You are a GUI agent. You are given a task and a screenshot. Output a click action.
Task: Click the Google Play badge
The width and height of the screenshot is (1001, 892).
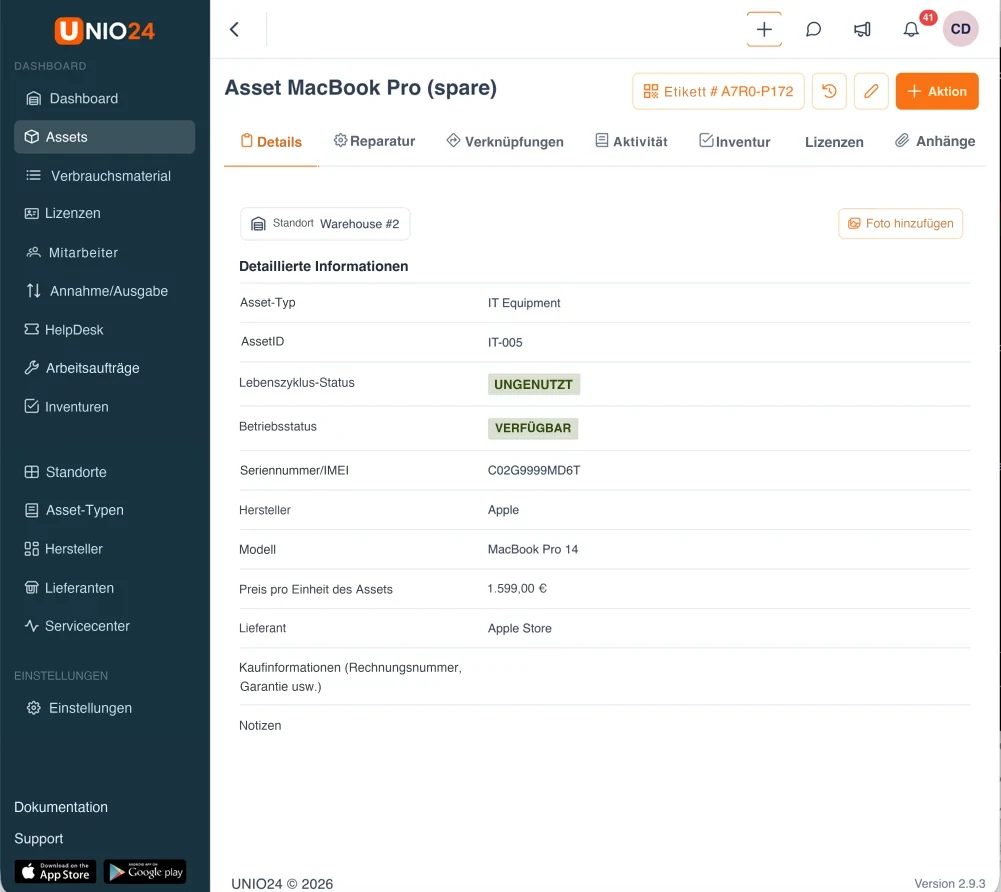[145, 872]
